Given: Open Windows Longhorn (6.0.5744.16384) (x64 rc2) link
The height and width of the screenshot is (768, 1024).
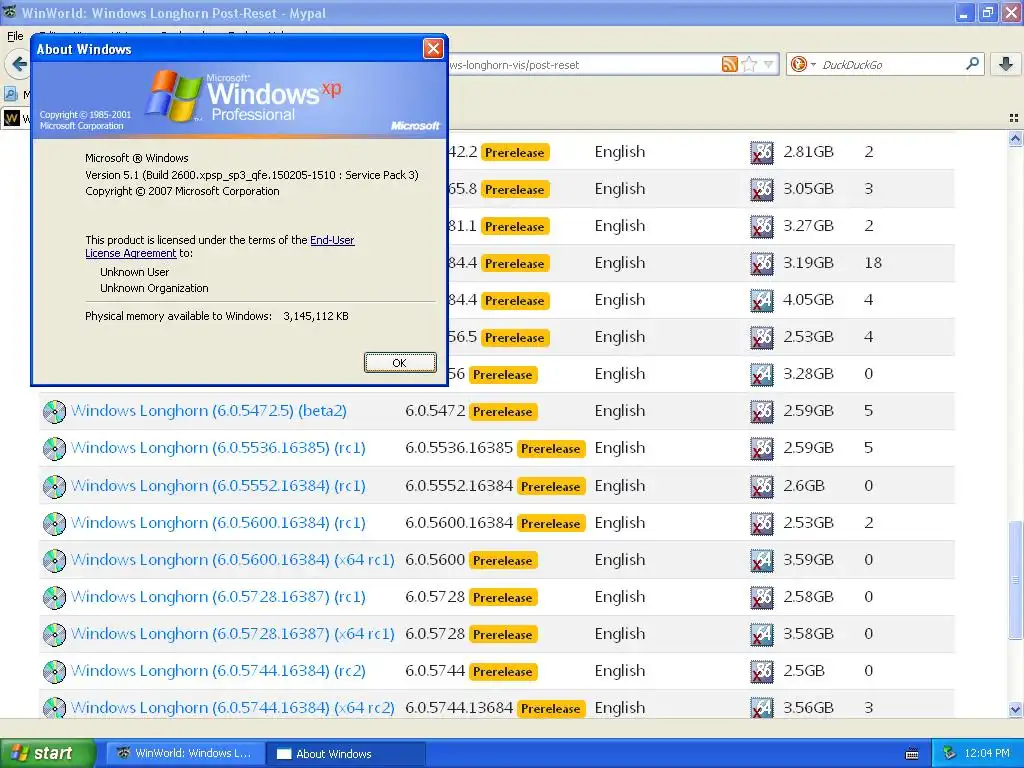Looking at the screenshot, I should click(x=232, y=708).
